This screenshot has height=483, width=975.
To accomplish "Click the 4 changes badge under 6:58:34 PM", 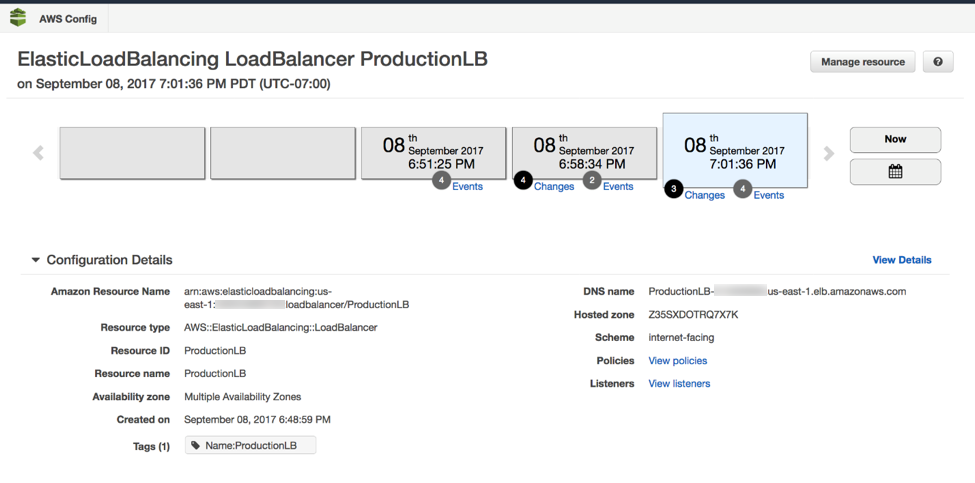I will click(x=523, y=180).
